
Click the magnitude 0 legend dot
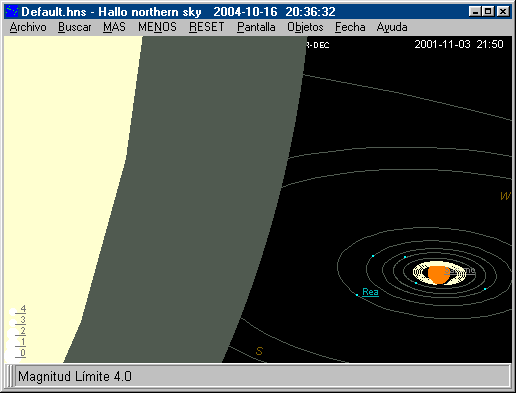point(13,356)
